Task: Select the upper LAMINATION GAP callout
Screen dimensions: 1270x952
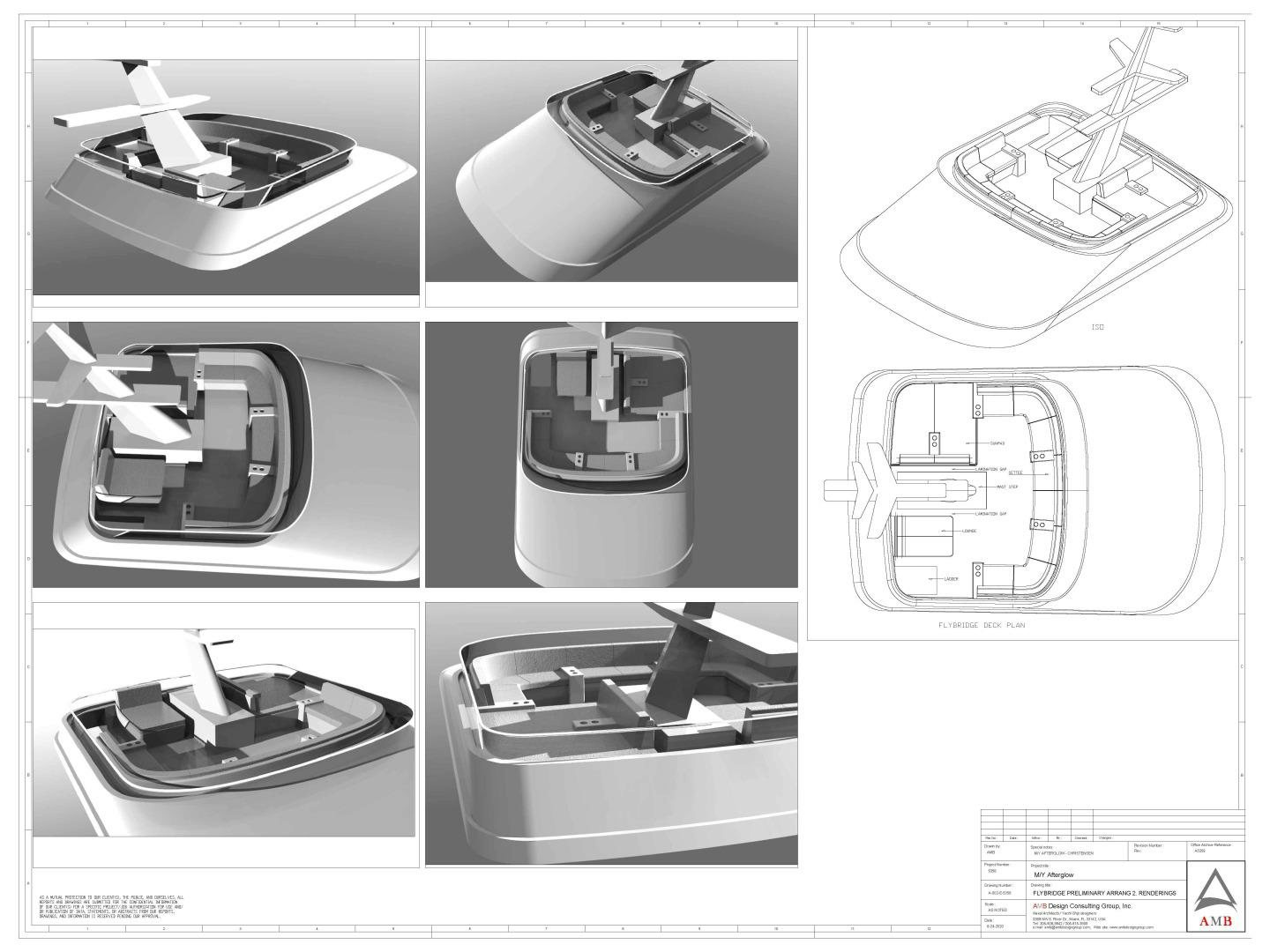Action: pos(991,468)
